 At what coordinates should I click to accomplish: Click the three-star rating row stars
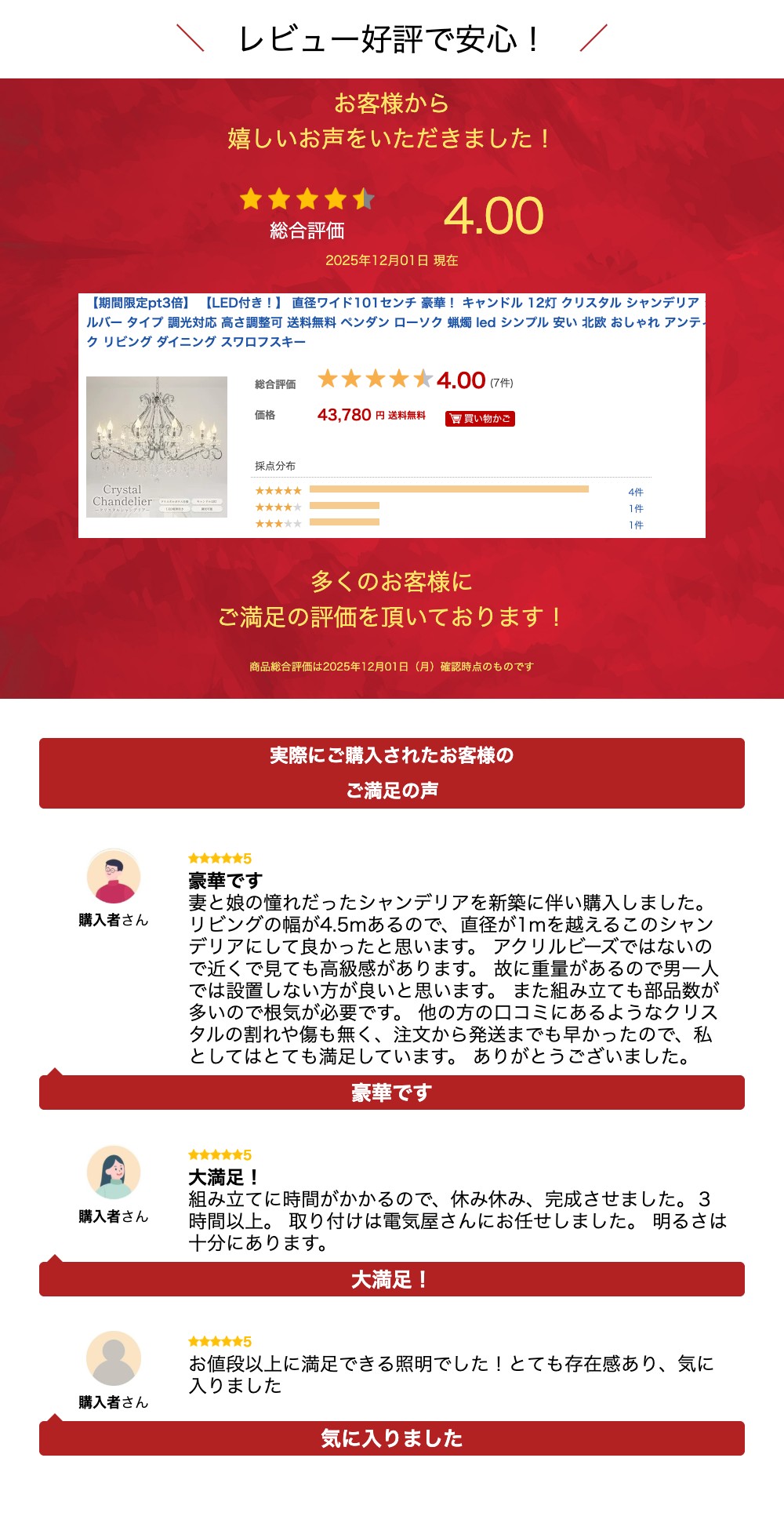(278, 524)
